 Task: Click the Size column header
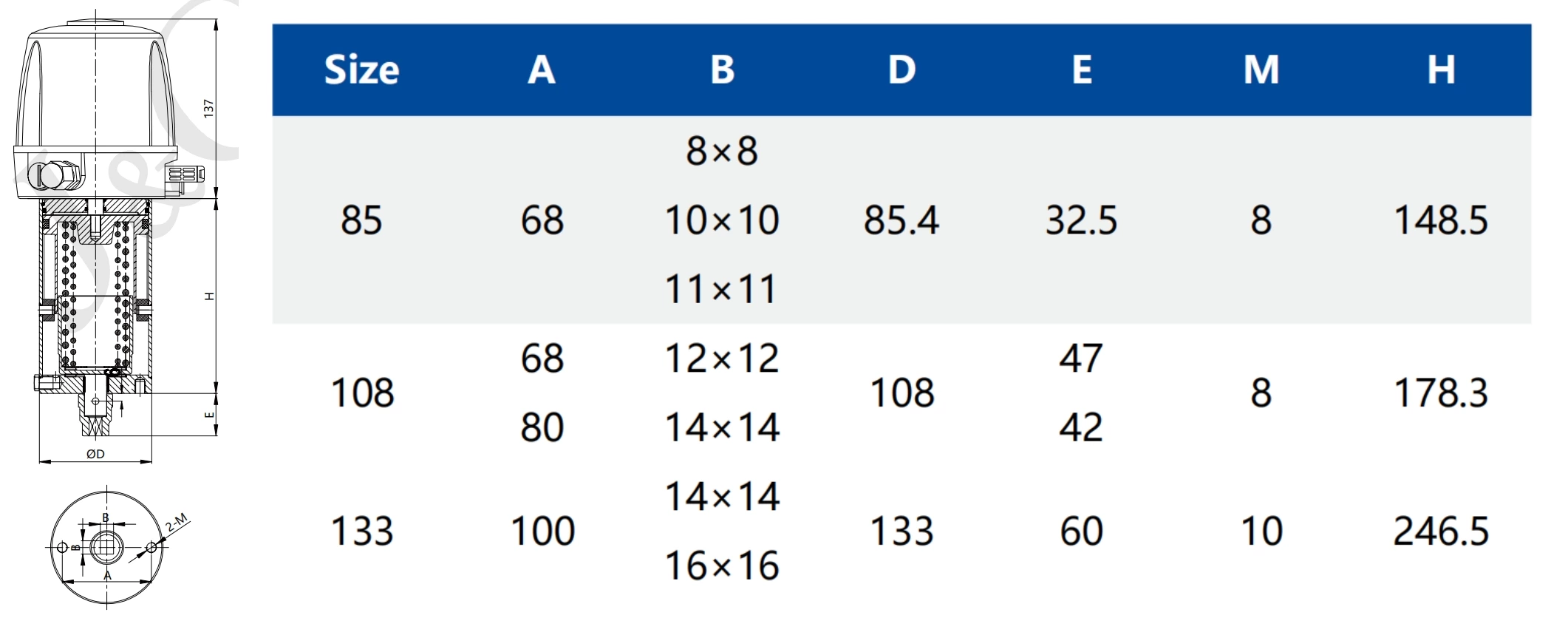click(361, 70)
